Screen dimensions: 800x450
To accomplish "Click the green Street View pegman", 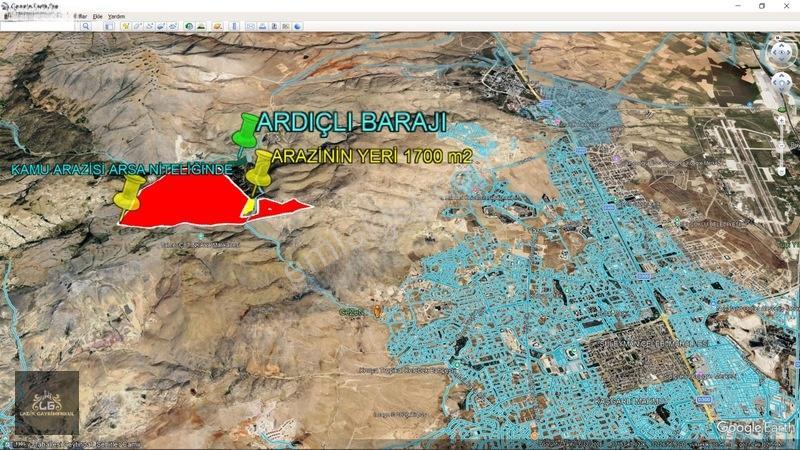I will coord(782,110).
